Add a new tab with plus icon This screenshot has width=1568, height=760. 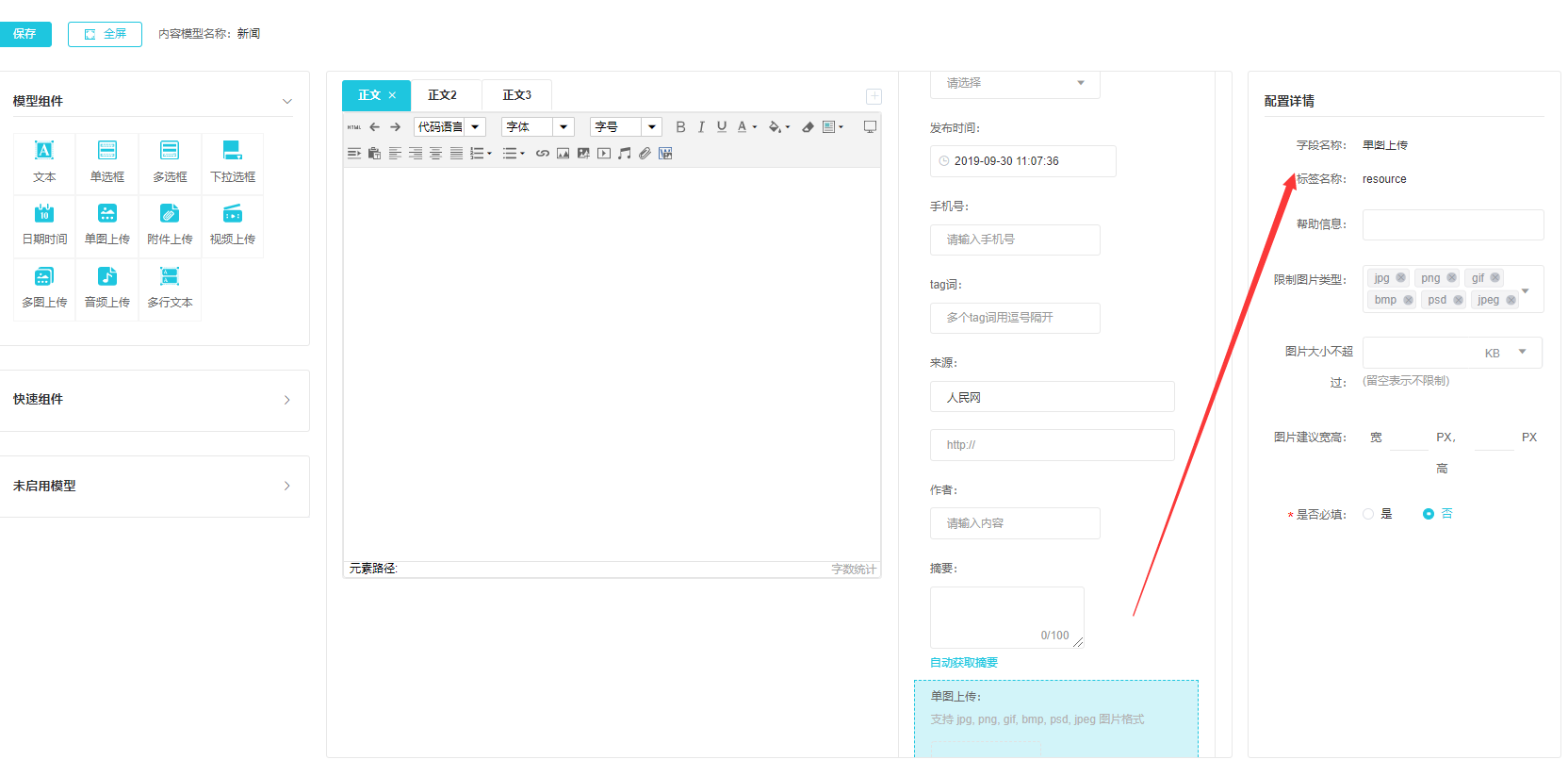click(874, 96)
